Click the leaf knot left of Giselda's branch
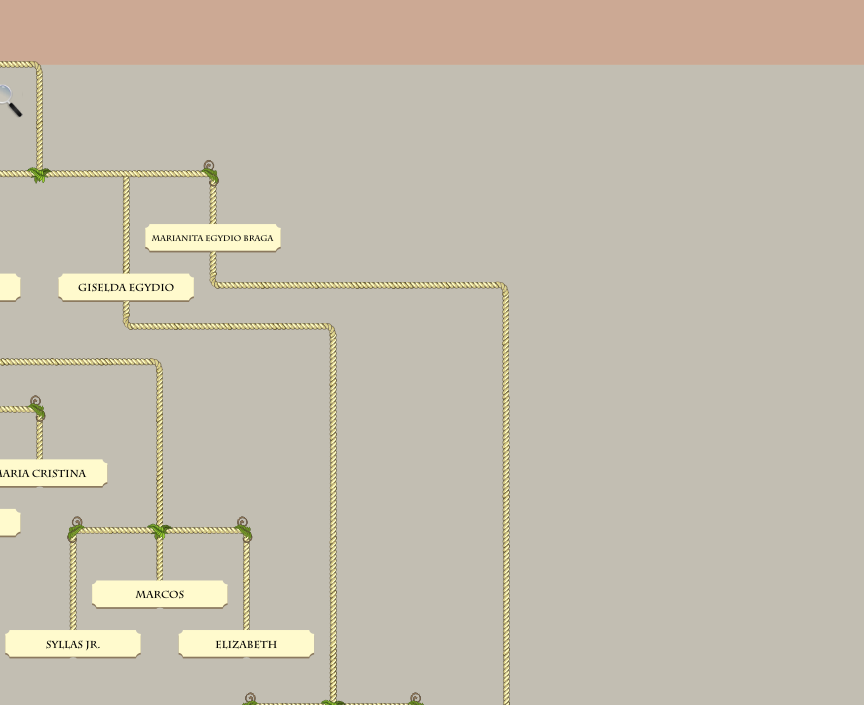864x705 pixels. pyautogui.click(x=39, y=175)
